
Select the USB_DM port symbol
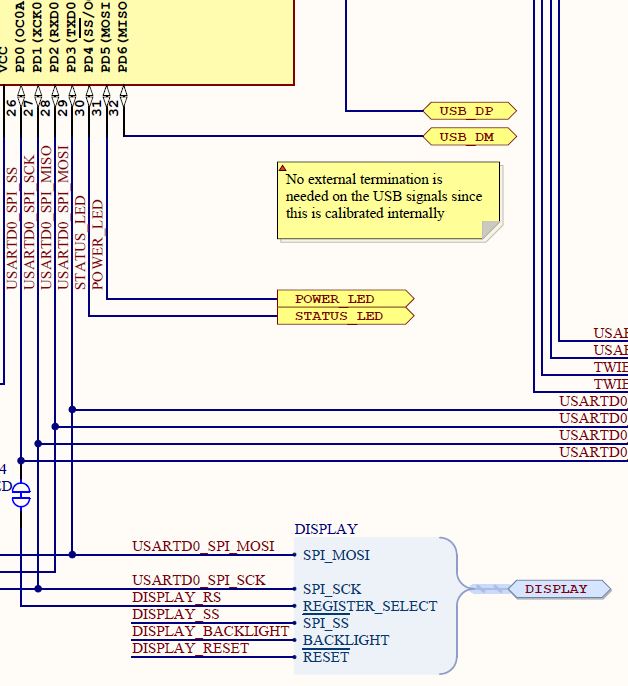[x=470, y=136]
